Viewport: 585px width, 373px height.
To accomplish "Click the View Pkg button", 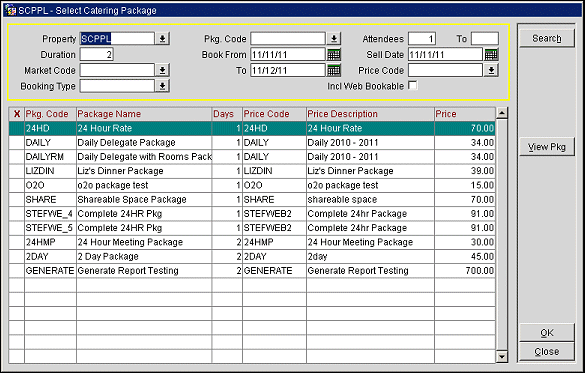I will tap(547, 147).
